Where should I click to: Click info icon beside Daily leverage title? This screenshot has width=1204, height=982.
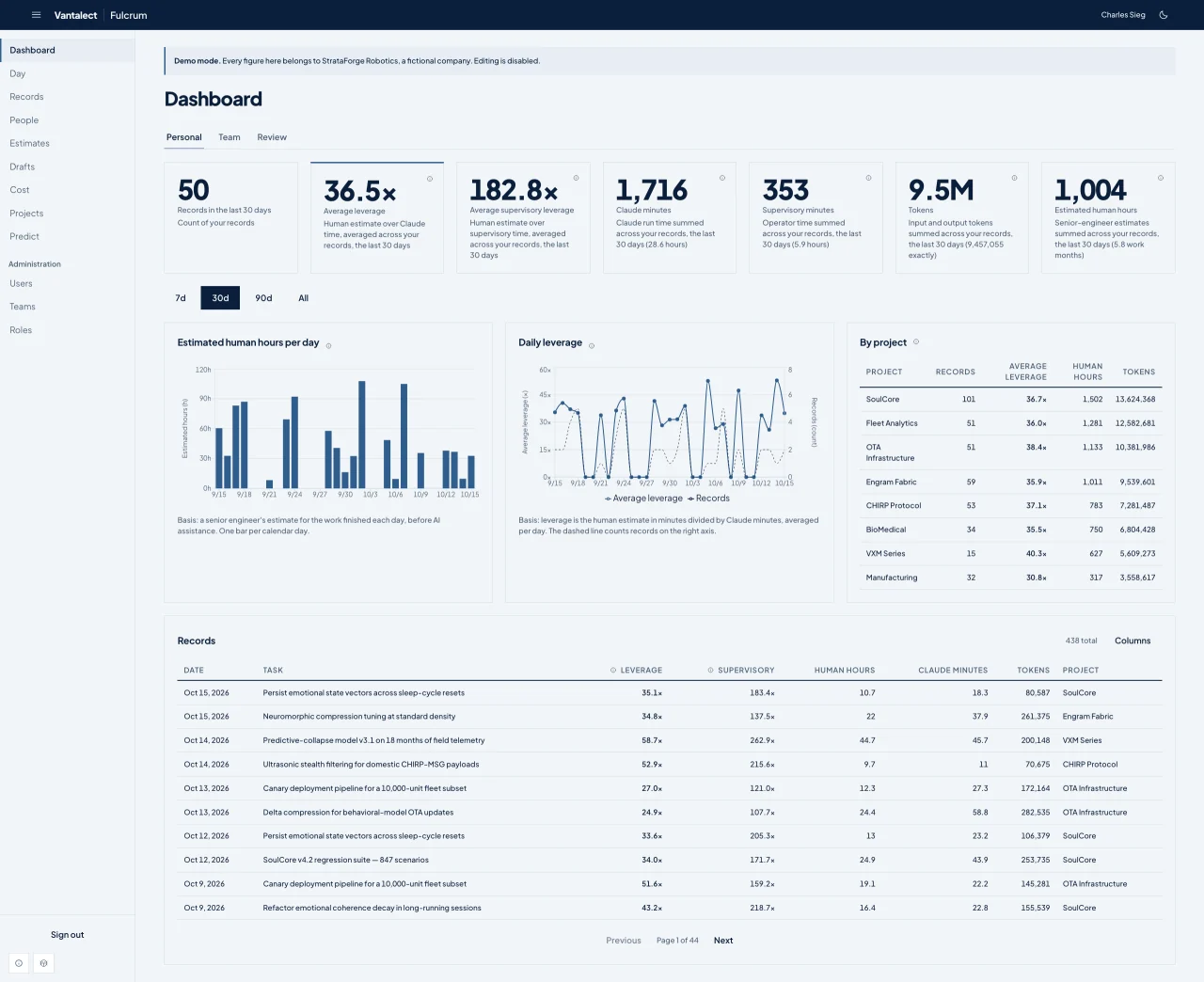pos(592,346)
